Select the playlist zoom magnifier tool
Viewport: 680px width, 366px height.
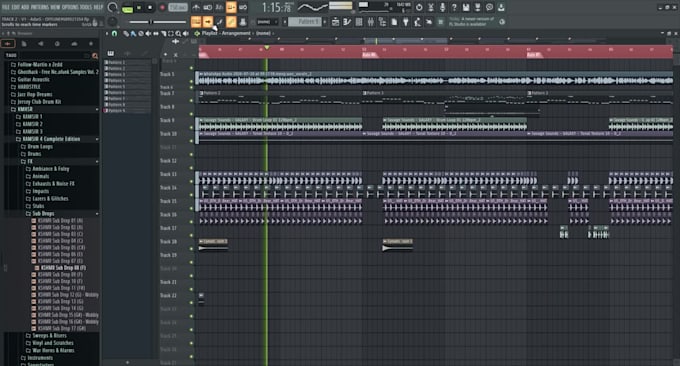tap(178, 33)
